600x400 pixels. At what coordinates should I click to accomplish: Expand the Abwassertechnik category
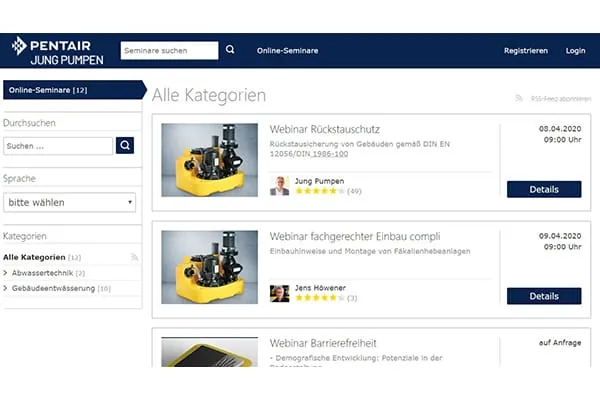pyautogui.click(x=6, y=273)
